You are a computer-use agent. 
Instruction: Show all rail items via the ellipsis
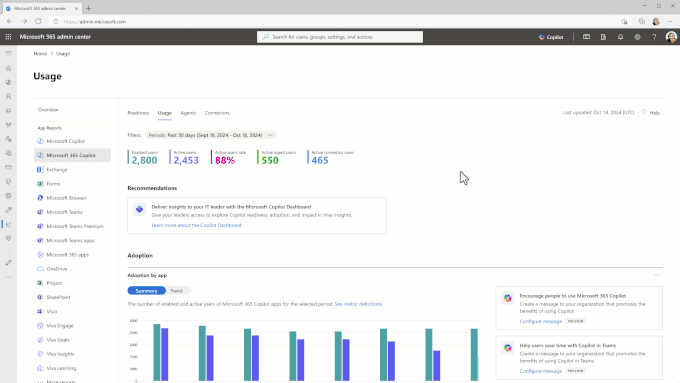pyautogui.click(x=8, y=277)
